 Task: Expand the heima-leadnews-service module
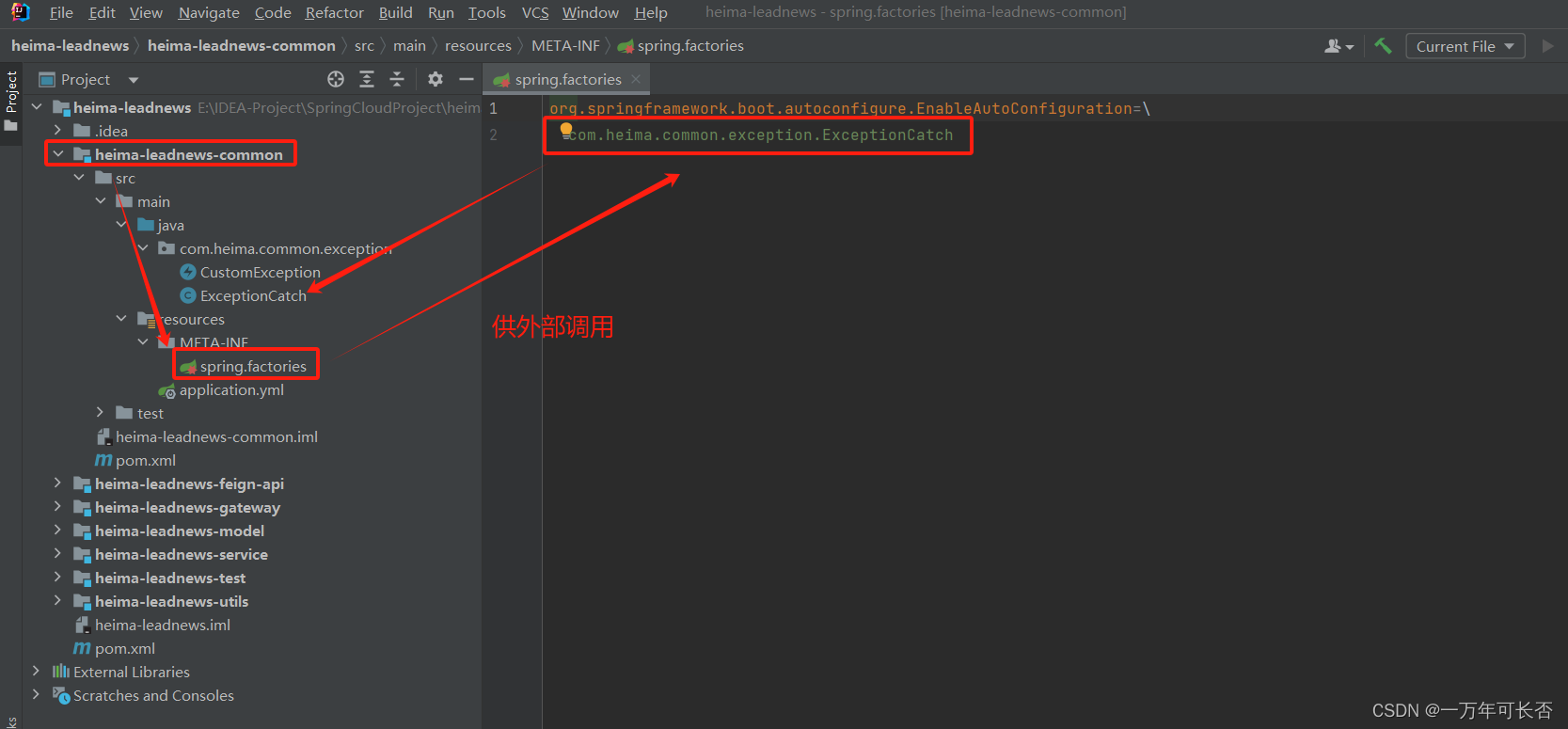58,554
